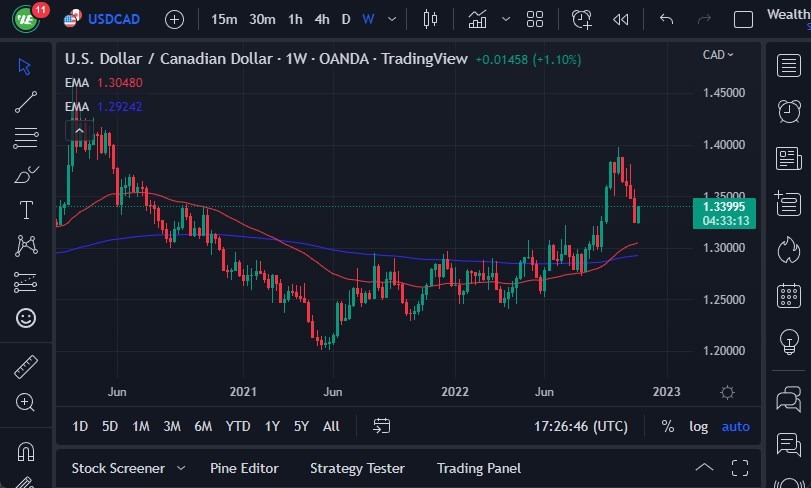The image size is (811, 488).
Task: Open the emoji icons tool
Action: click(x=26, y=318)
